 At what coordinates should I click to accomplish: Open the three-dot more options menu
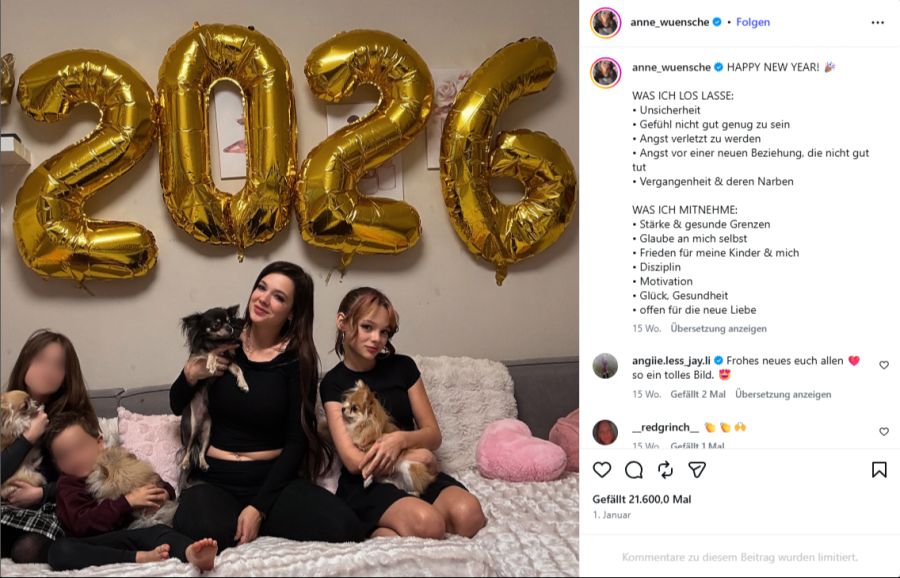point(878,22)
